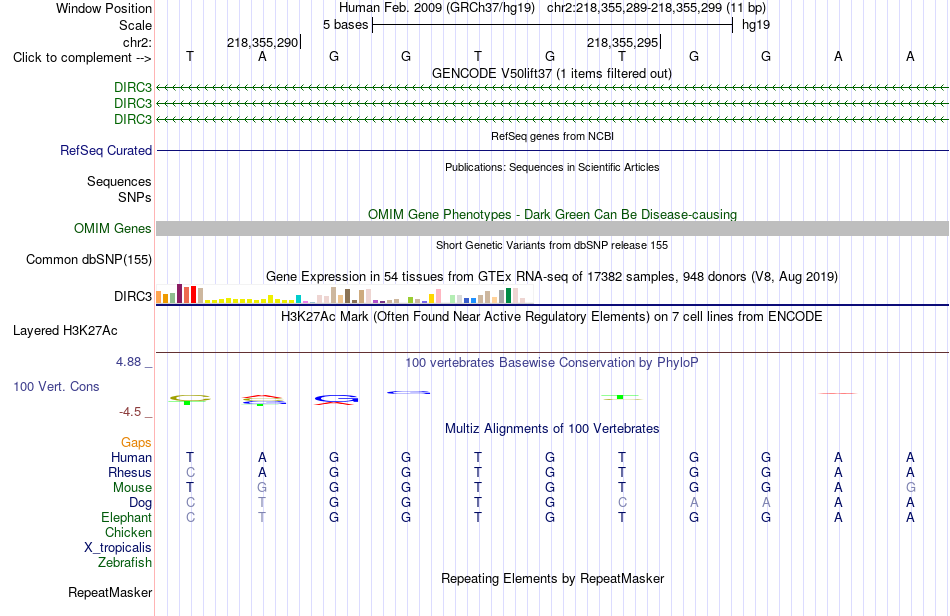Select the 'Dog' alignment row label

141,503
